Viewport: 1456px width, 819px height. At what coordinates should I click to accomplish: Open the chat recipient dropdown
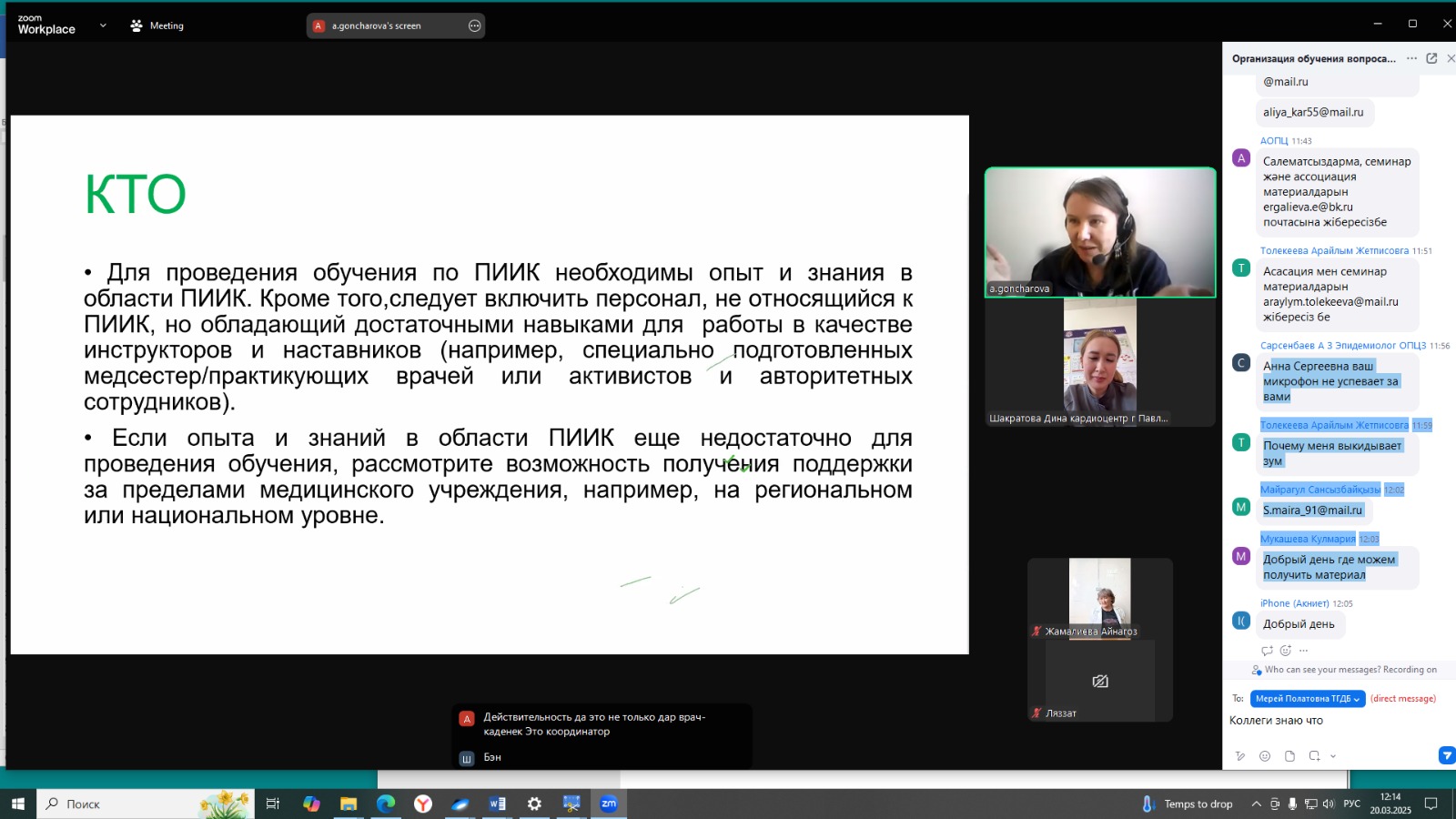click(x=1308, y=699)
